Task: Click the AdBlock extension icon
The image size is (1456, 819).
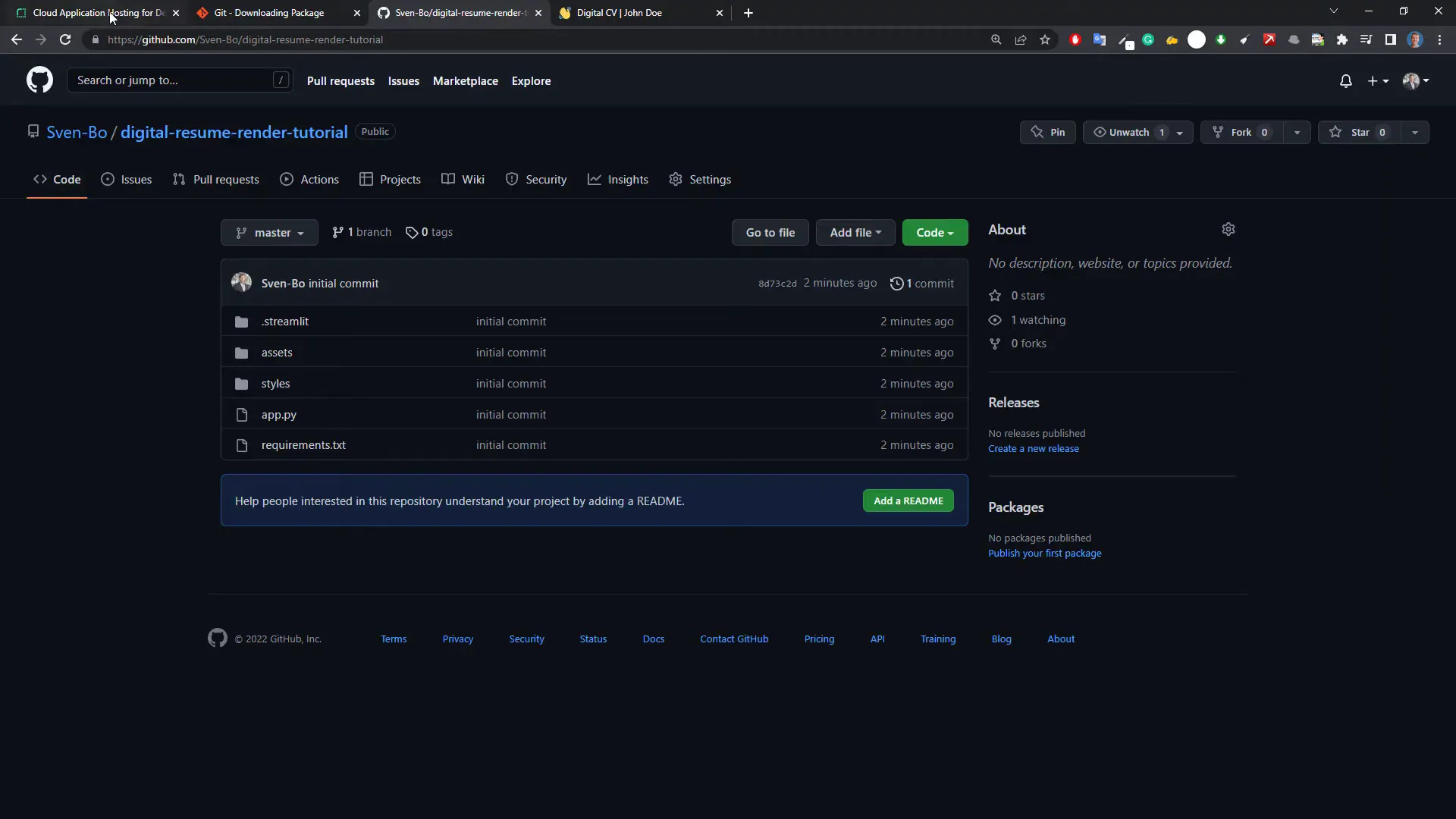Action: (1075, 39)
